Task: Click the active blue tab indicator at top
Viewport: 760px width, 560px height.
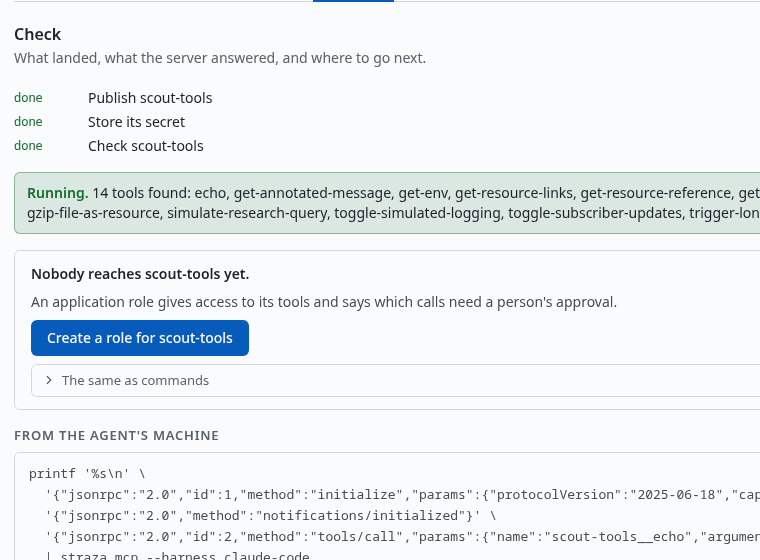Action: (x=353, y=1)
